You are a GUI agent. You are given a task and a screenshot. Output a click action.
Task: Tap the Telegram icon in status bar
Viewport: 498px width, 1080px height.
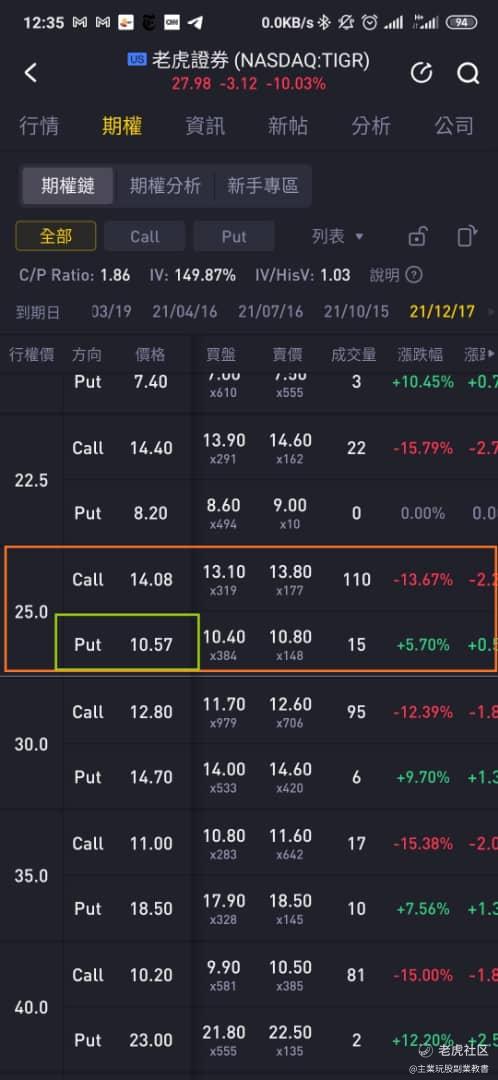point(196,23)
